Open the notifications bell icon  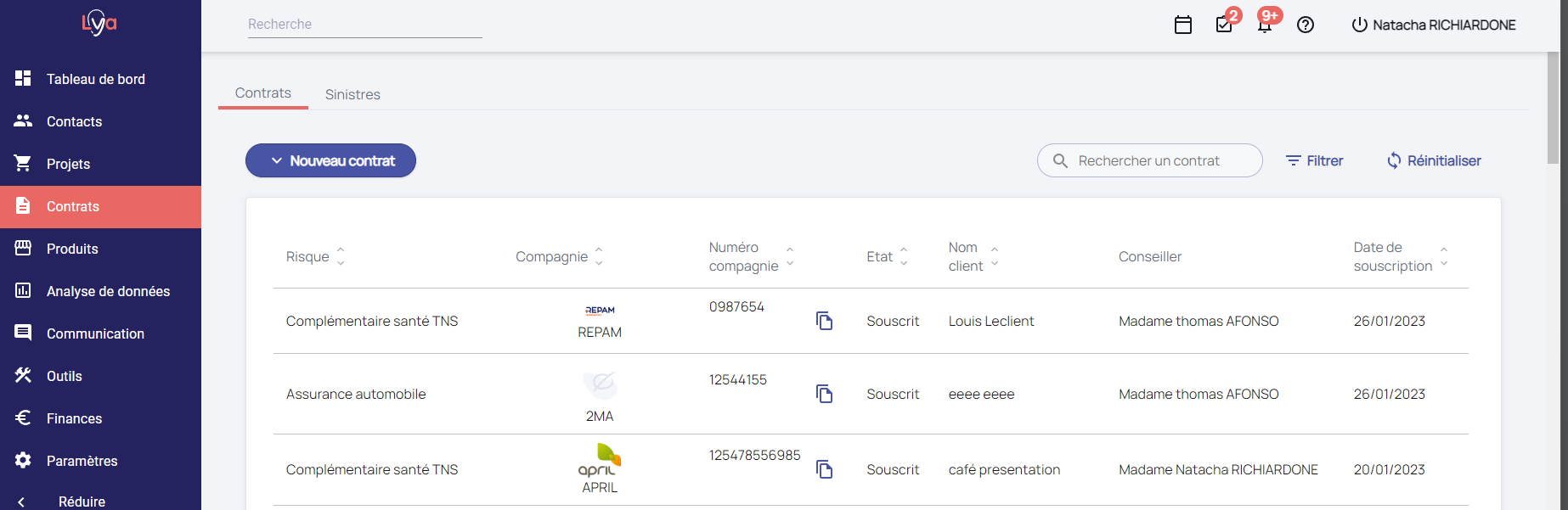(x=1265, y=25)
